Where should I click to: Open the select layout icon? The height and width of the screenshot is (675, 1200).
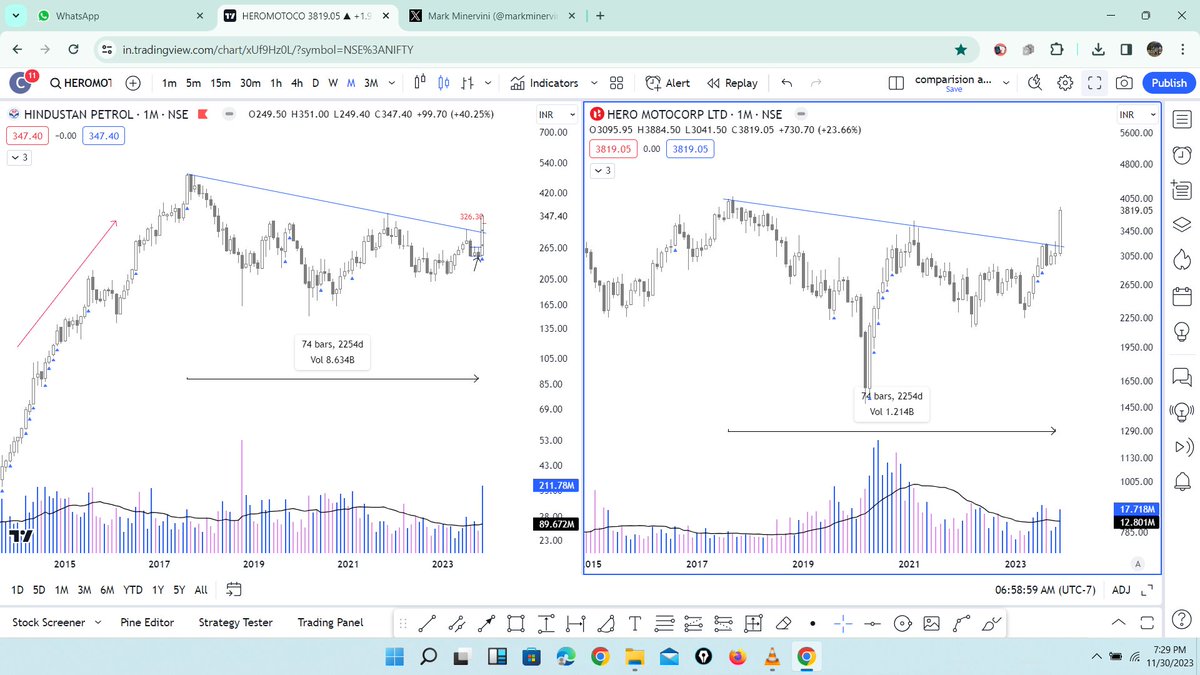pyautogui.click(x=896, y=83)
